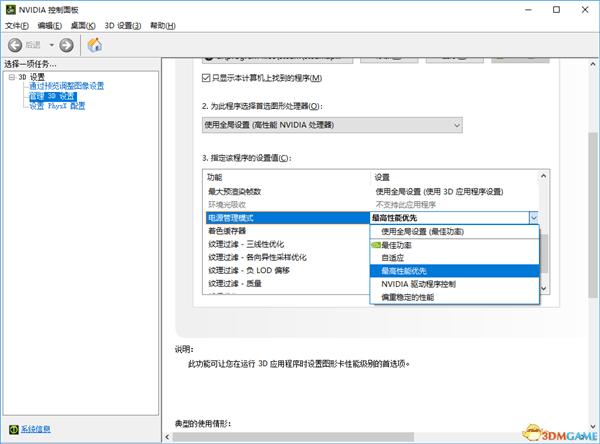Open the preferred graphics processor dropdown
Screen dimensions: 600x444
[332, 125]
